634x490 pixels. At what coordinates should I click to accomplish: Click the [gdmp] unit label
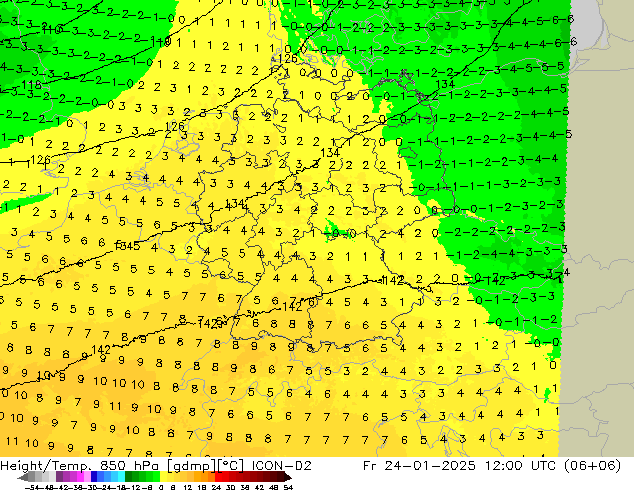[192, 466]
